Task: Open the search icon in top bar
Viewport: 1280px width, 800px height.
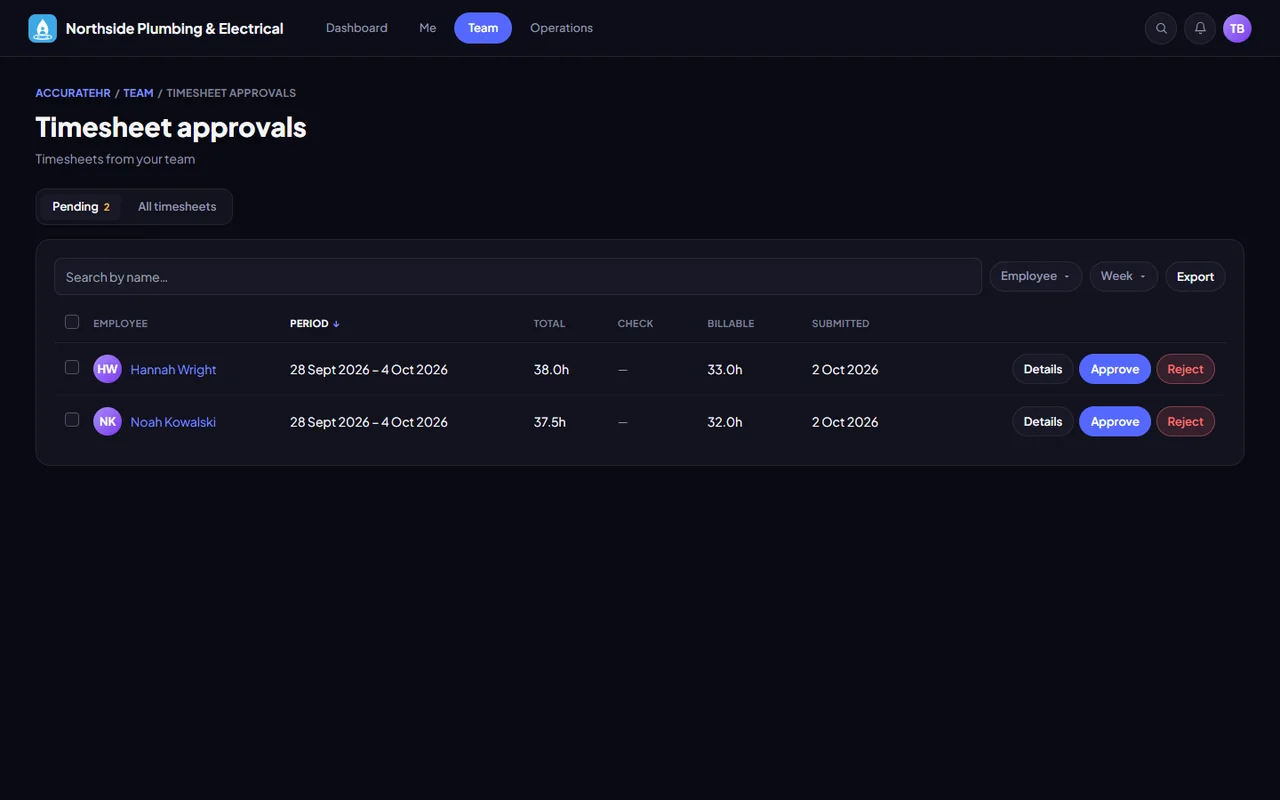Action: (x=1161, y=28)
